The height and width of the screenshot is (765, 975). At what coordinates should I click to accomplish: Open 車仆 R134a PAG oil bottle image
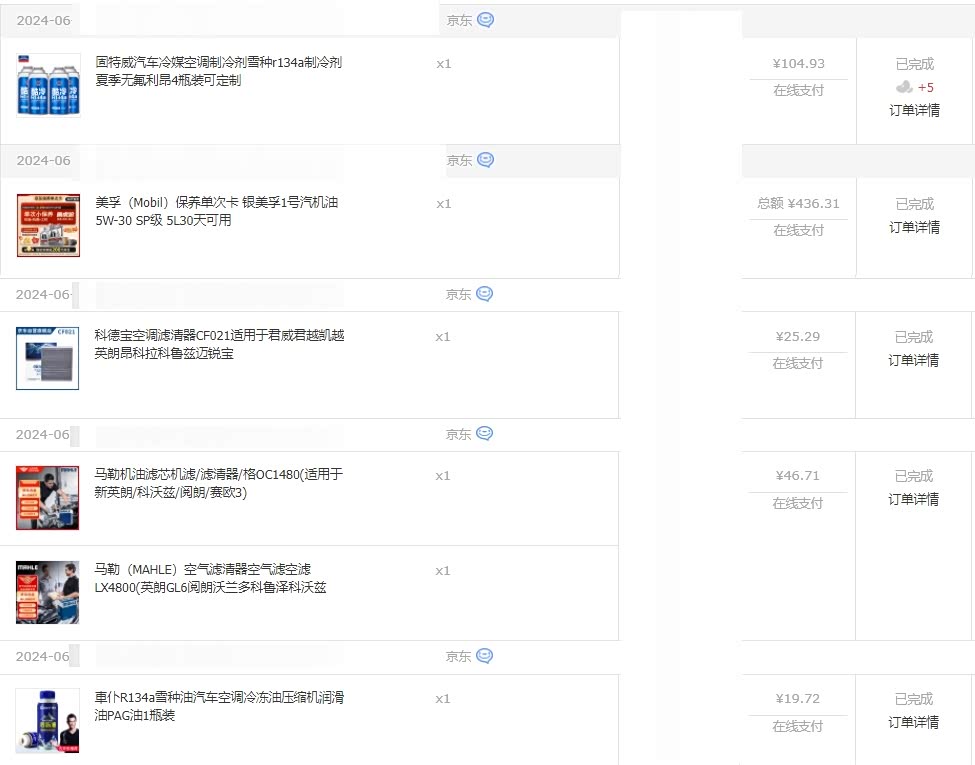point(47,720)
